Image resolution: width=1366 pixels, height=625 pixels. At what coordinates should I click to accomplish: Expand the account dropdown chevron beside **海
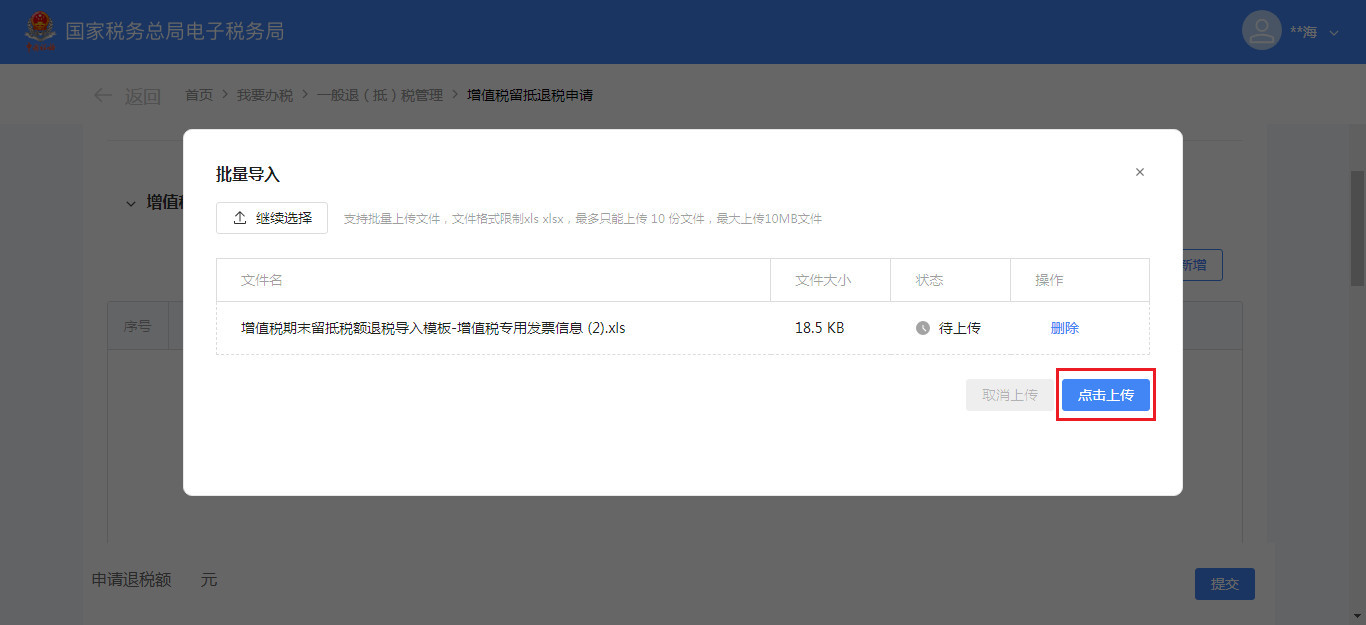click(x=1334, y=33)
